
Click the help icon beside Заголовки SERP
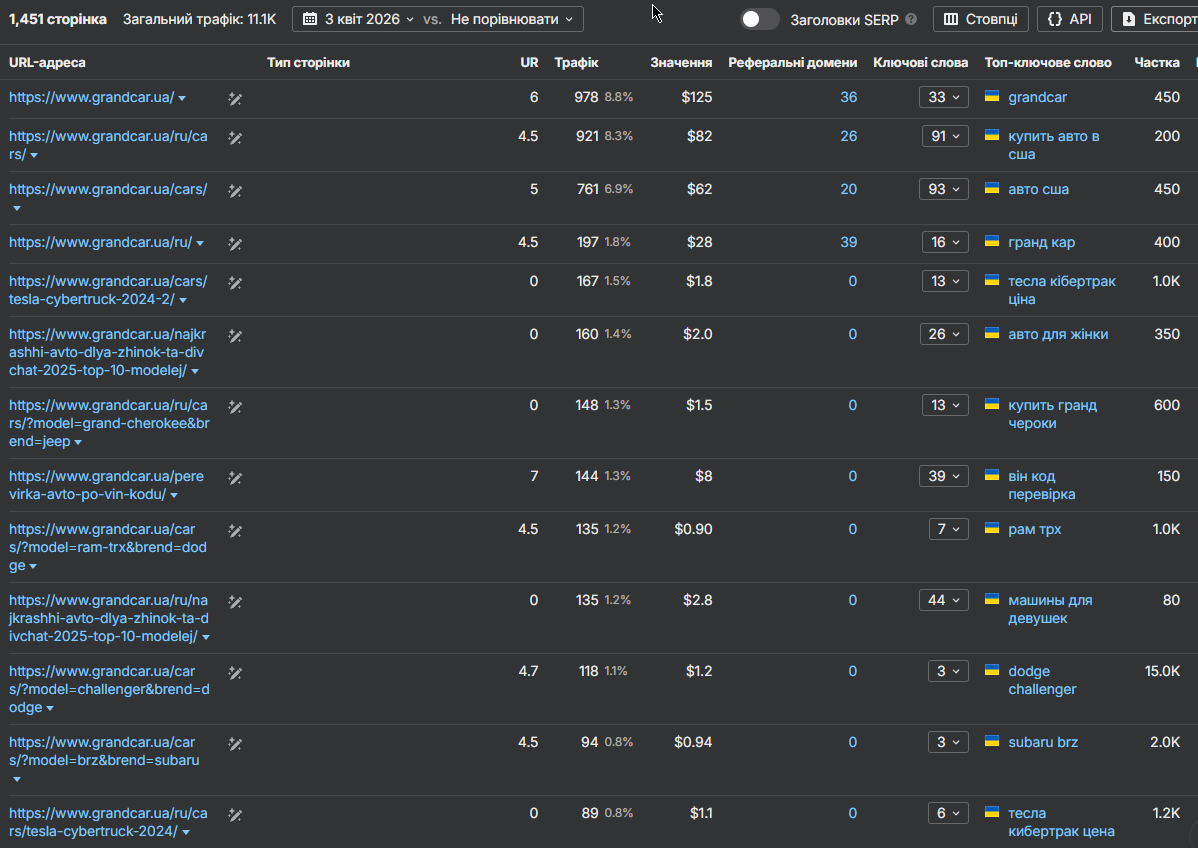coord(911,20)
